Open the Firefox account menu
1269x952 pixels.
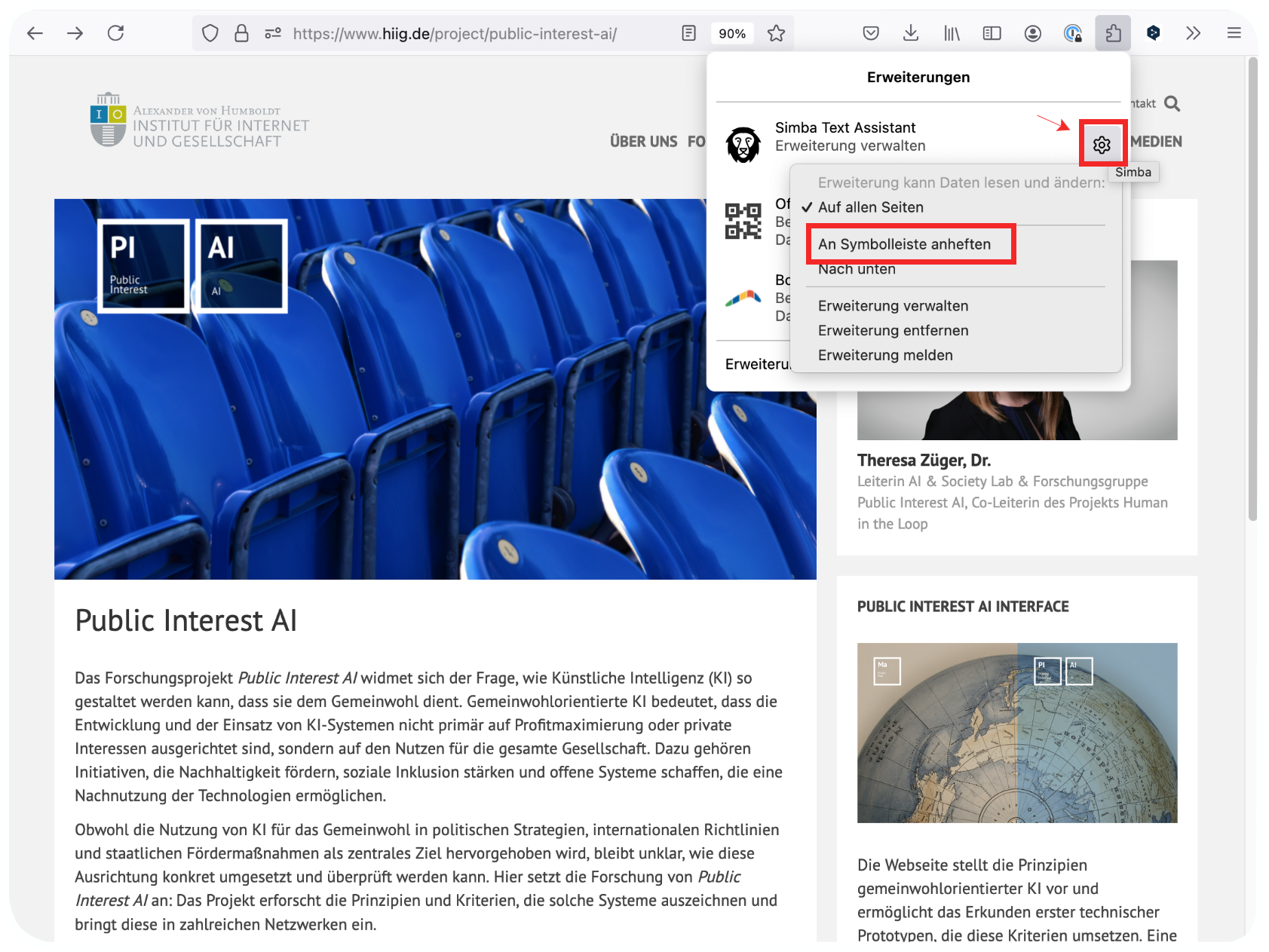click(1033, 33)
